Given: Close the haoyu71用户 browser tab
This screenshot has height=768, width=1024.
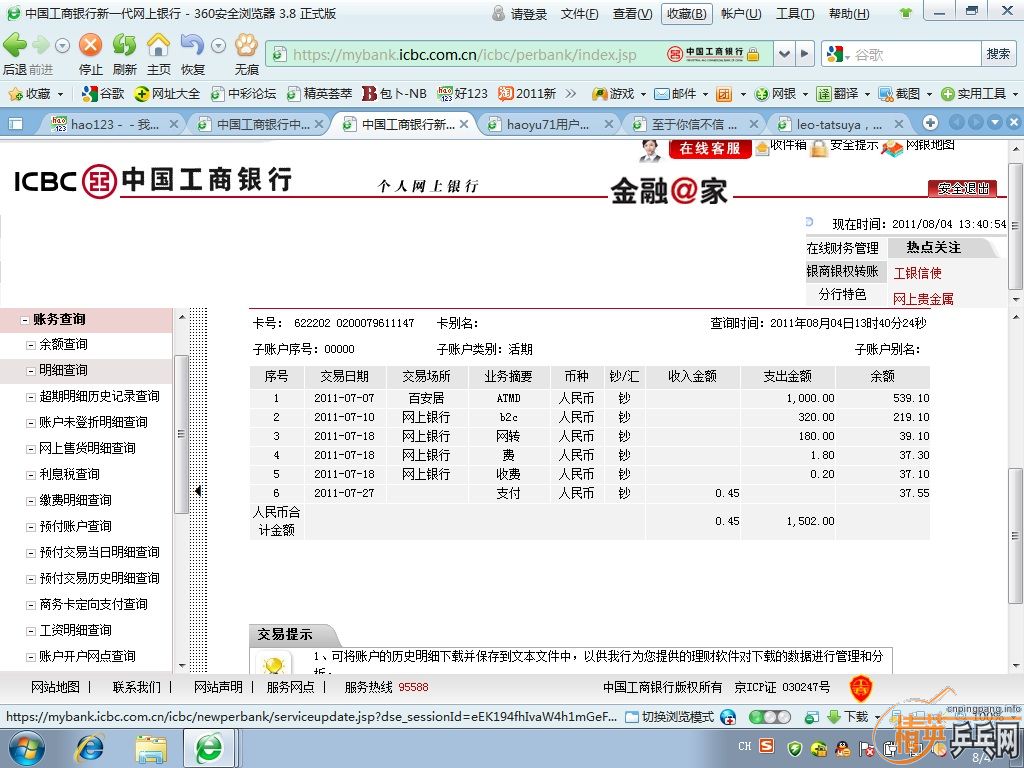Looking at the screenshot, I should [608, 123].
